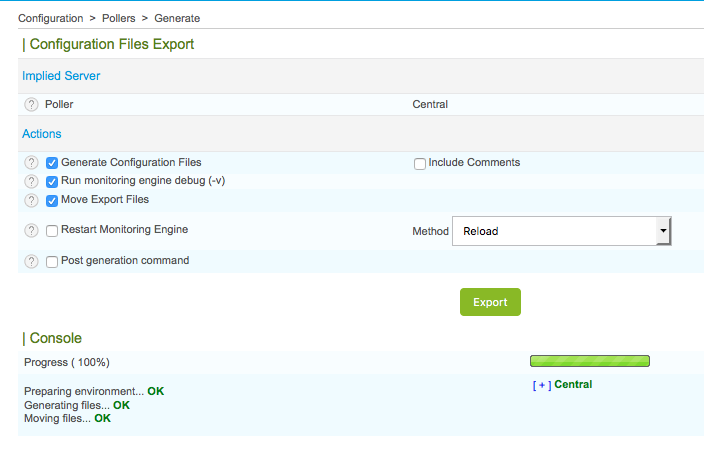Click help icon beside Restart Monitoring Engine
Viewport: 704px width, 450px height.
[x=31, y=231]
